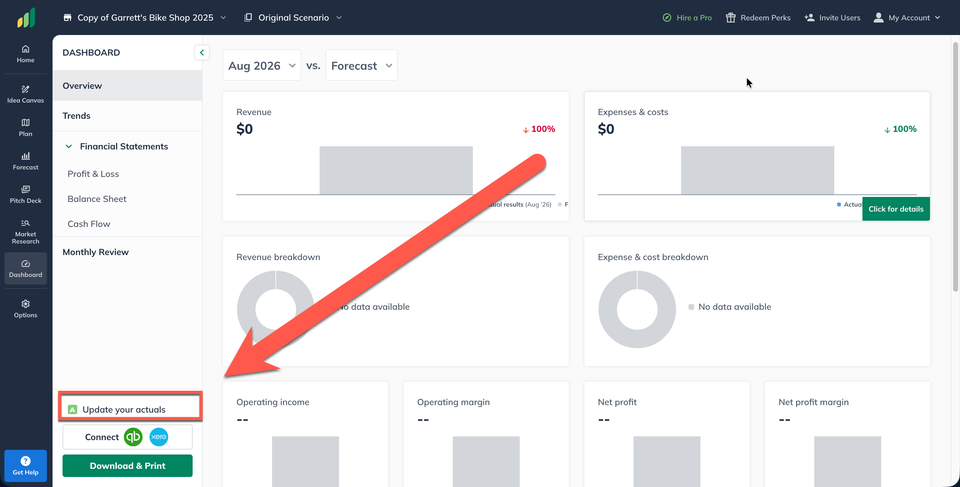This screenshot has width=960, height=487.
Task: Open the Aug 2026 period dropdown
Action: [261, 66]
